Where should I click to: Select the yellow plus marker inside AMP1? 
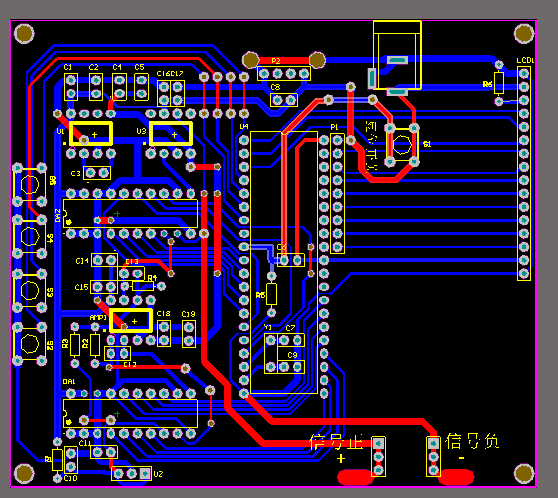coord(134,321)
